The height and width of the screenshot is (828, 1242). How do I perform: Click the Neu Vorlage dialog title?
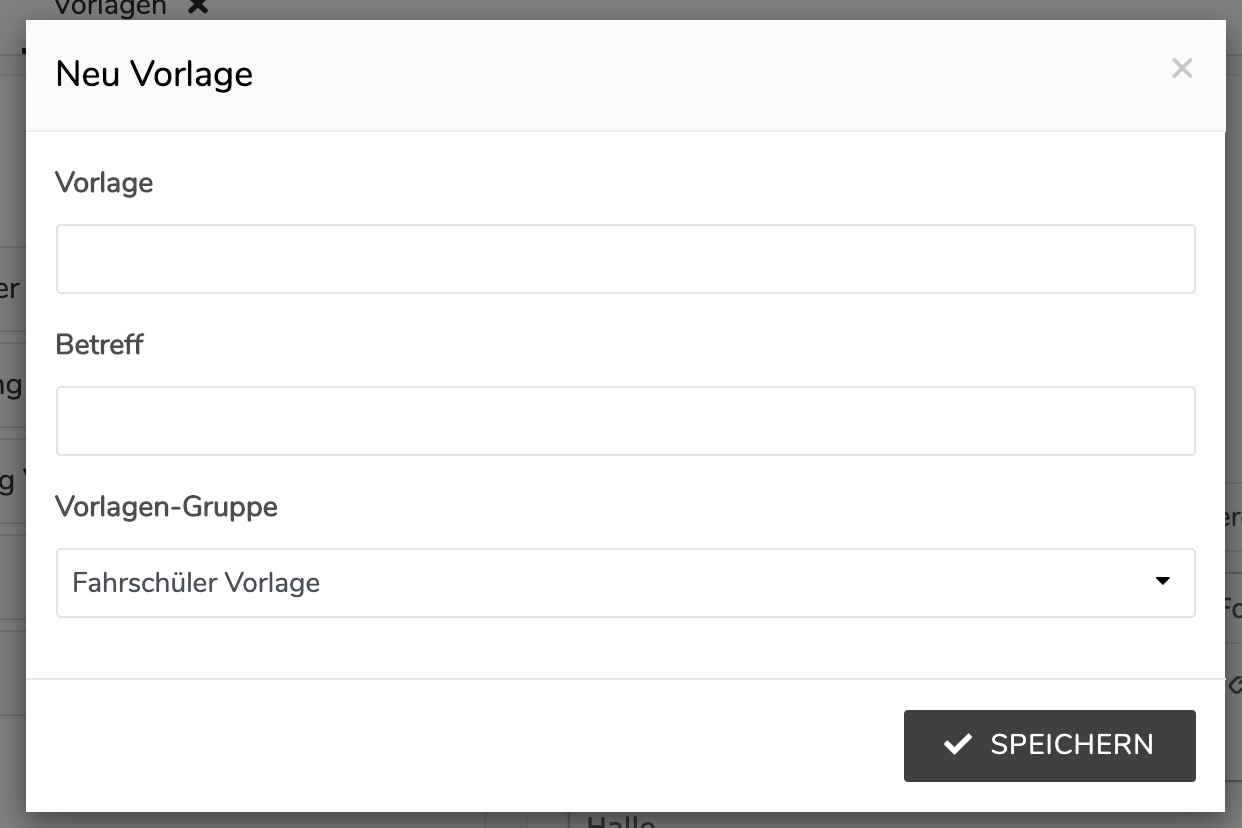pyautogui.click(x=154, y=74)
